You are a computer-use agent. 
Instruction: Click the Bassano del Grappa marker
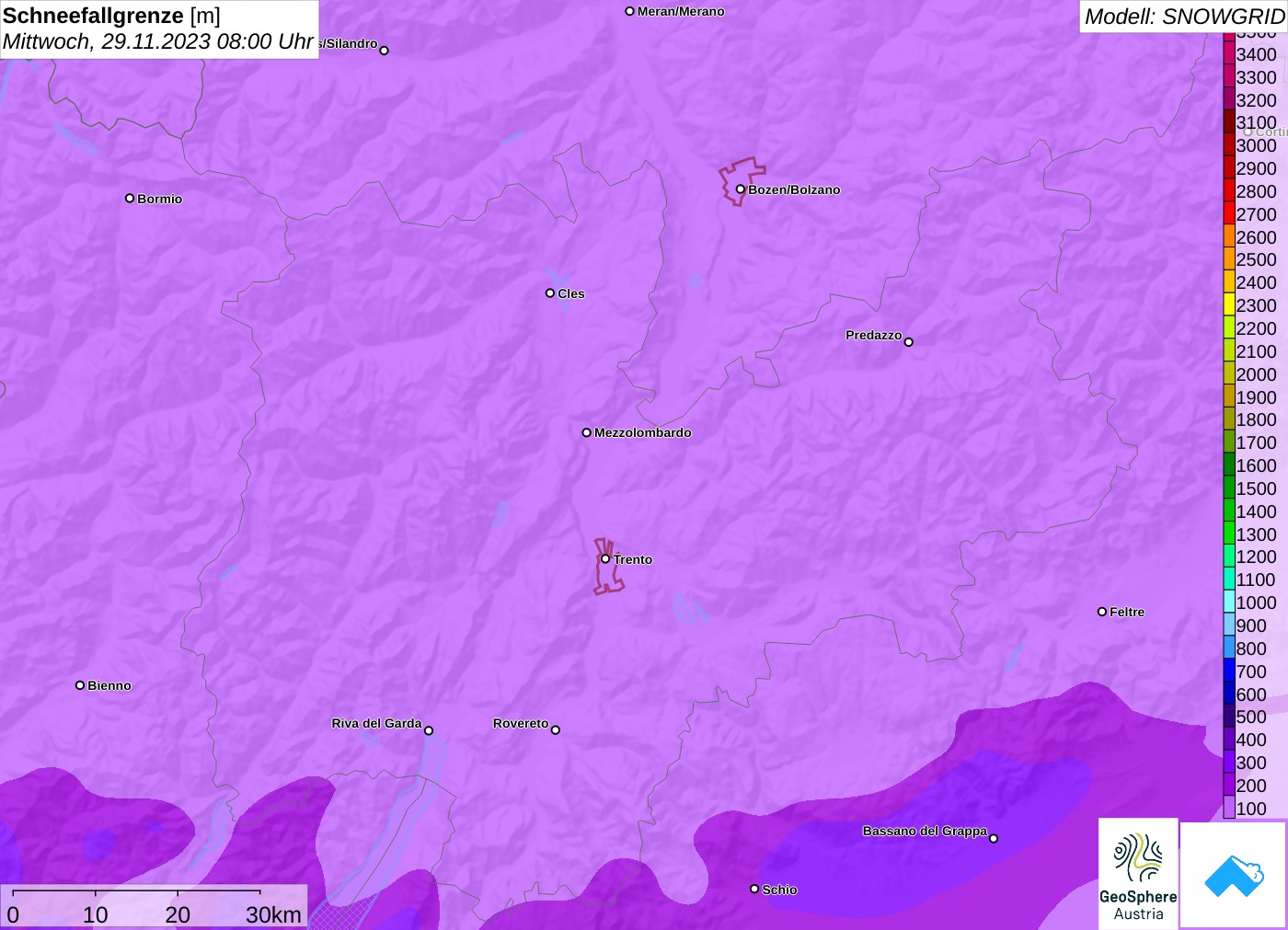(x=994, y=838)
